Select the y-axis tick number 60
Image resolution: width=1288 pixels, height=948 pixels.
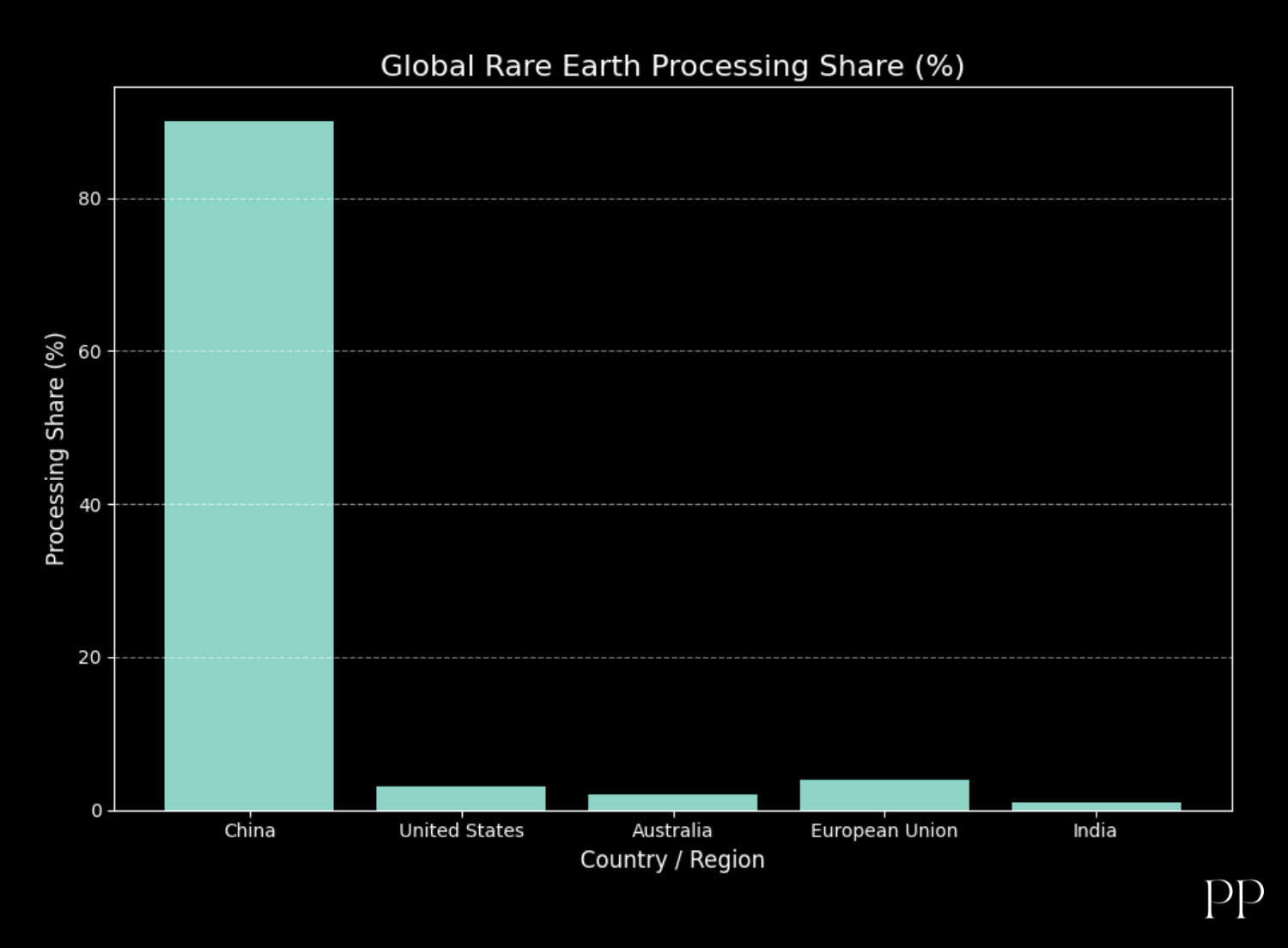[x=89, y=352]
